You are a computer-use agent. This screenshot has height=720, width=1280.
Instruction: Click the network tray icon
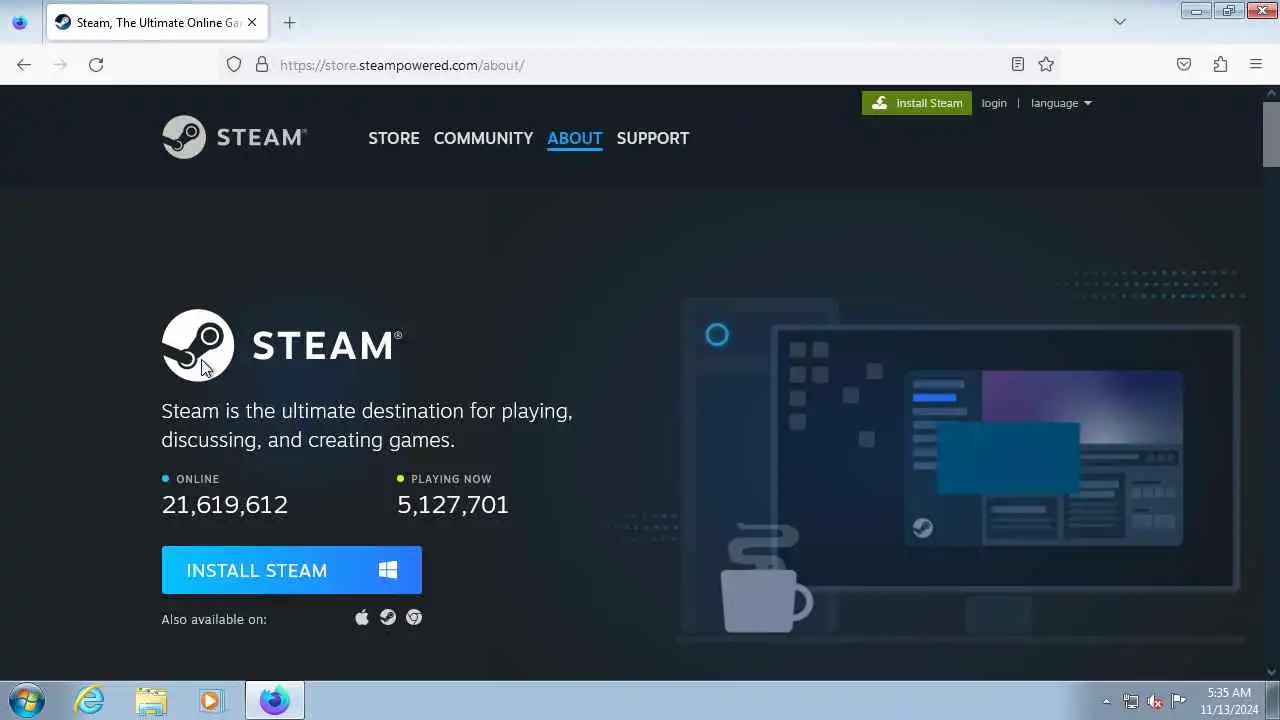[x=1131, y=701]
